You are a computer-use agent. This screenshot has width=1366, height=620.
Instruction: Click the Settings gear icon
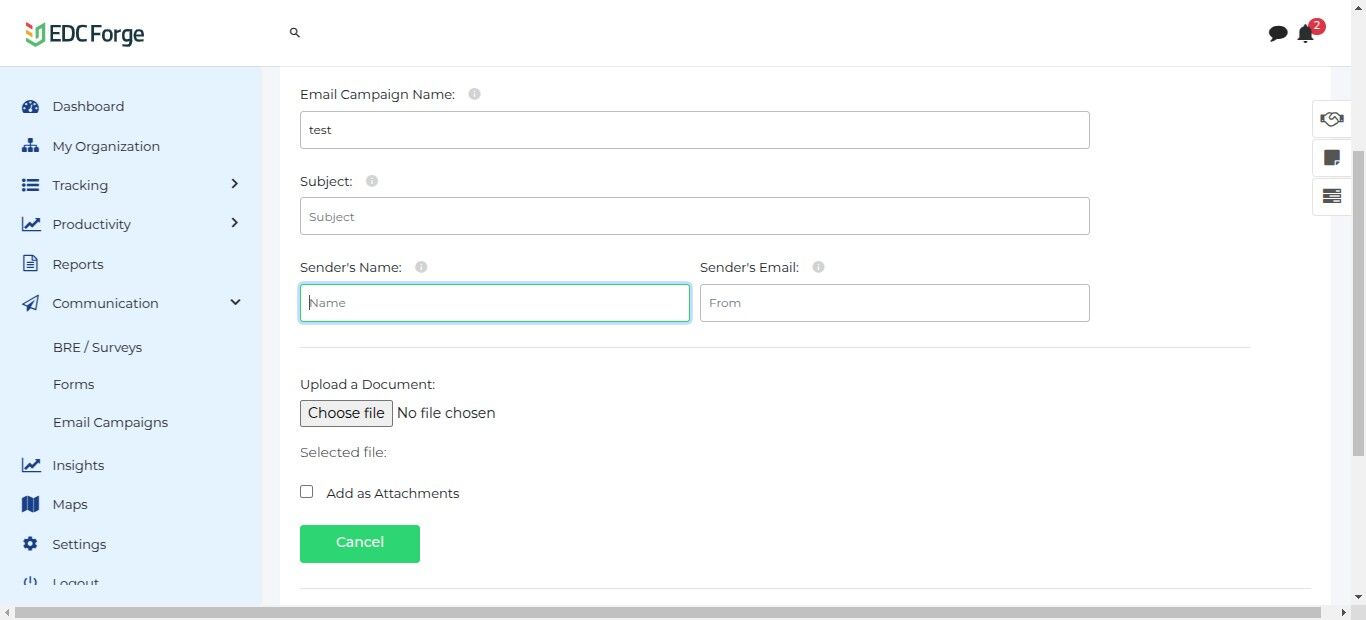click(30, 544)
